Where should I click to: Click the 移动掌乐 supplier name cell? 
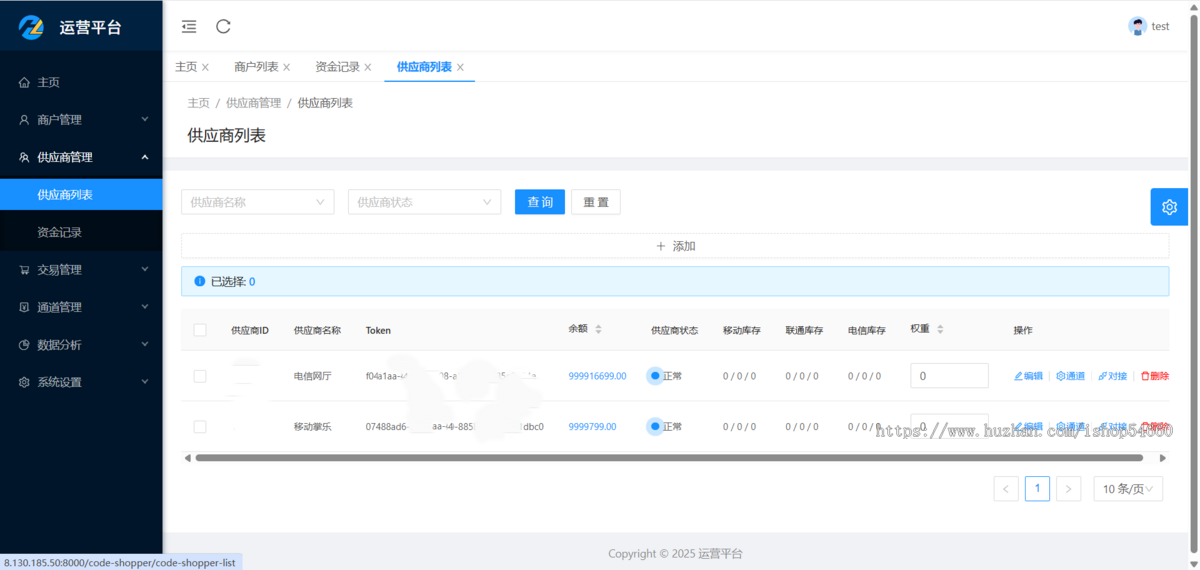click(x=312, y=427)
